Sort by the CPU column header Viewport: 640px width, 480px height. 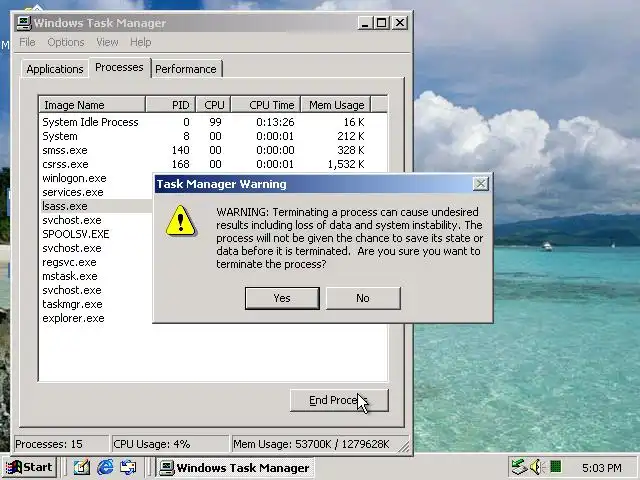tap(213, 105)
